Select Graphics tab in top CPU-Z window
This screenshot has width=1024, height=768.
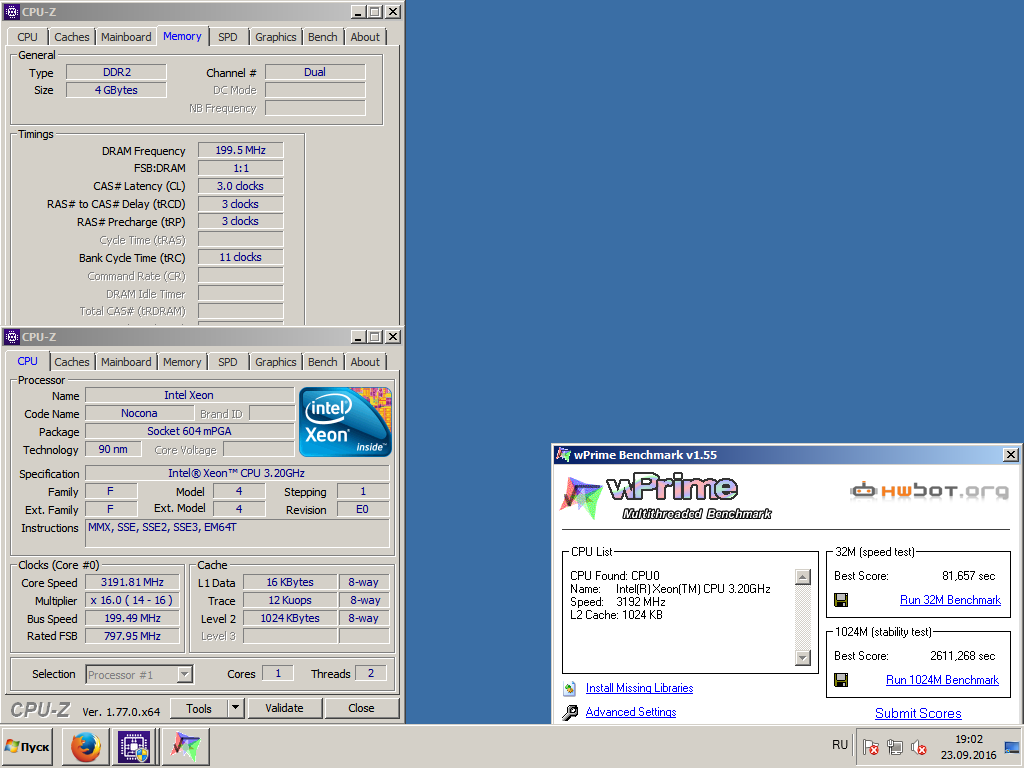[276, 37]
